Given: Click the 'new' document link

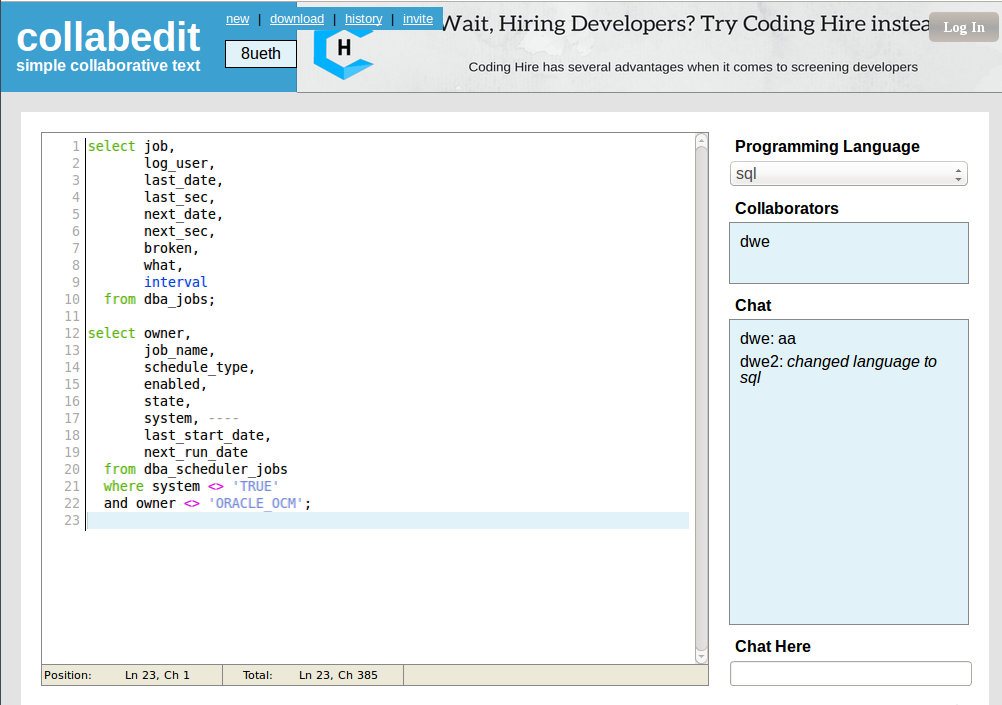Looking at the screenshot, I should point(237,19).
